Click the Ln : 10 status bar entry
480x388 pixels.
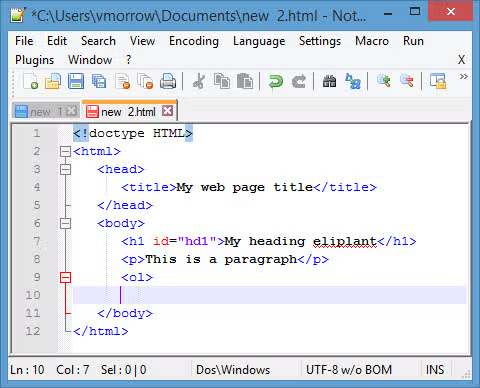(x=27, y=370)
